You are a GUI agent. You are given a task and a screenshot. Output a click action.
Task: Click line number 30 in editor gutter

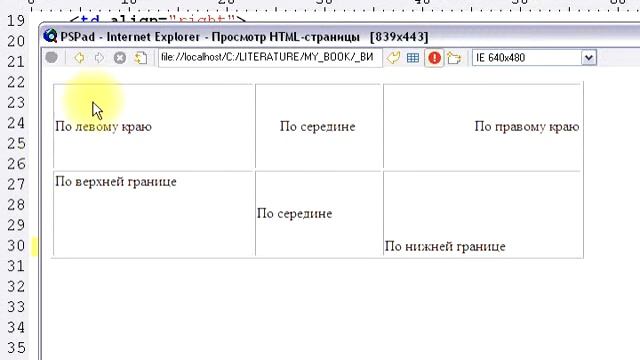pyautogui.click(x=16, y=246)
